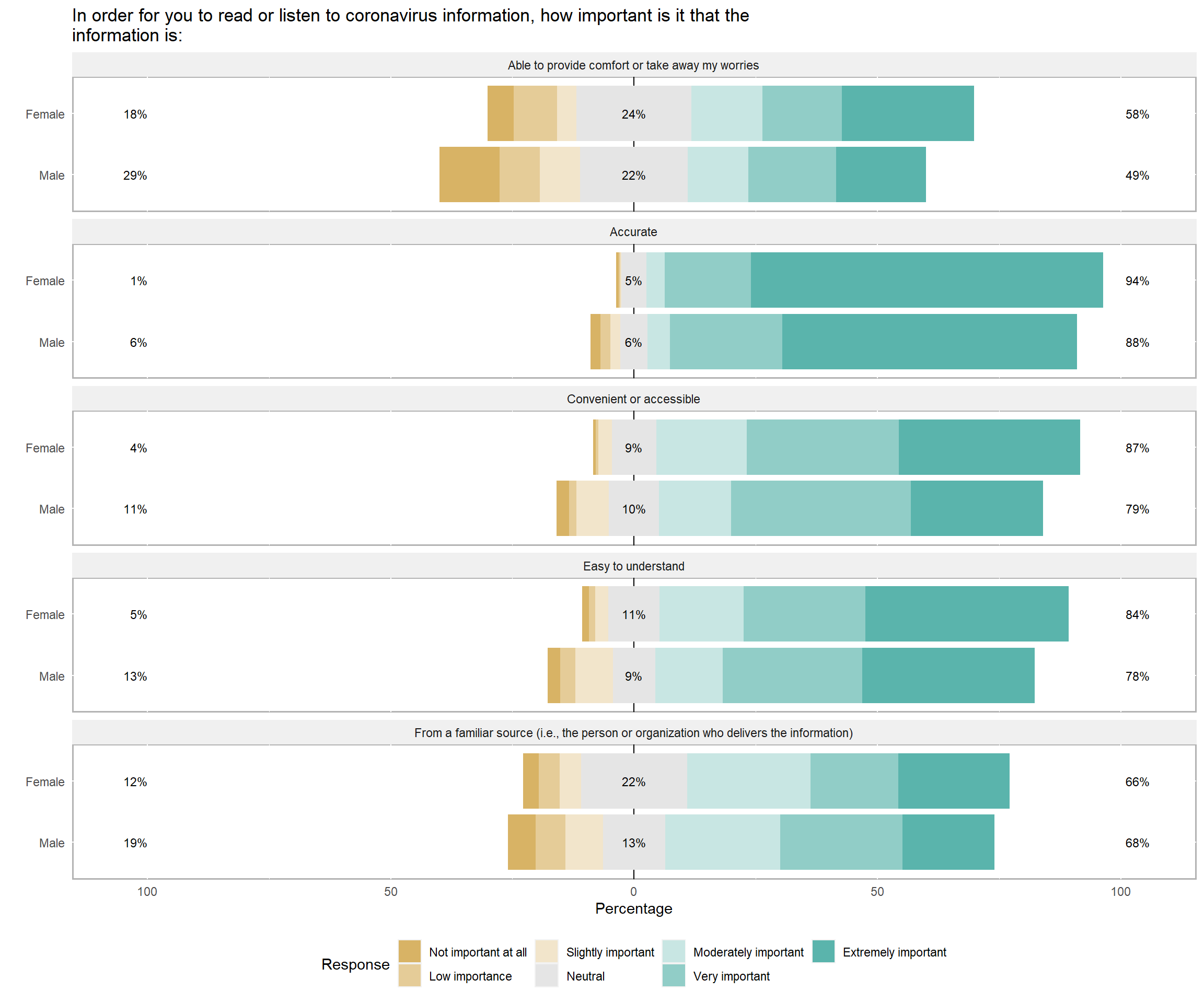Click the 'Low importance' legend swatch
This screenshot has height=1003, width=1204.
click(x=409, y=975)
